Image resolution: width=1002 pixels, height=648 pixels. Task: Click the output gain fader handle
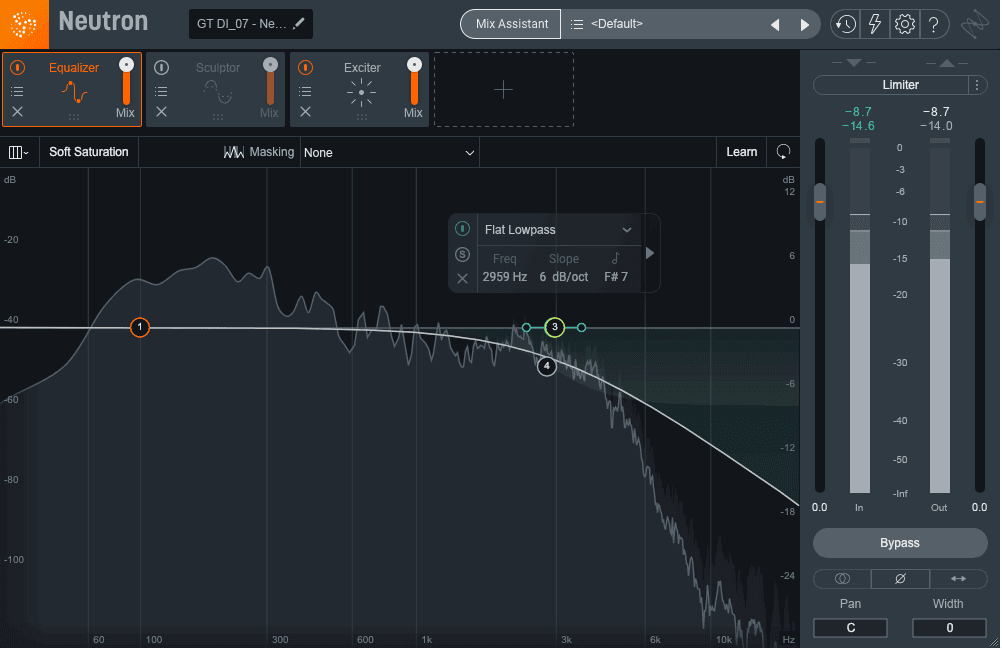click(x=980, y=202)
